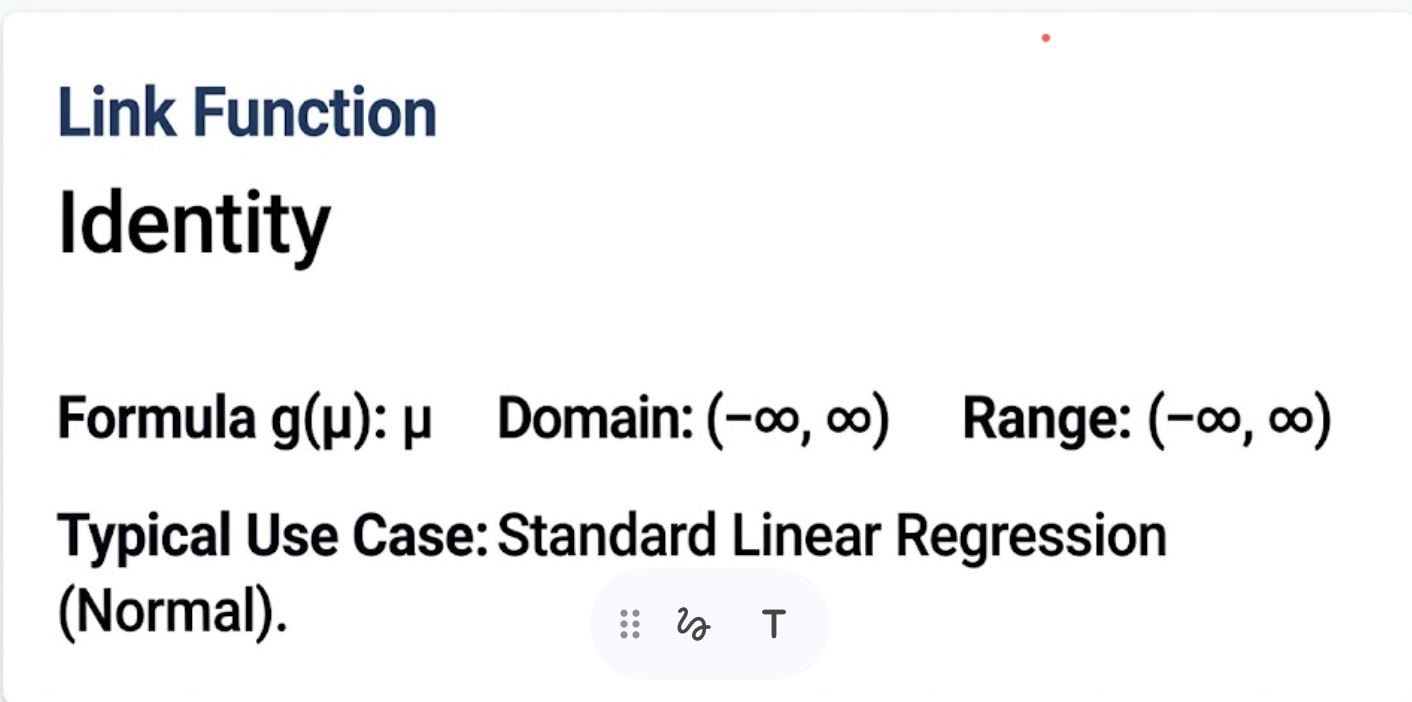This screenshot has height=702, width=1412.
Task: Click the word "Link" in the heading
Action: [116, 112]
